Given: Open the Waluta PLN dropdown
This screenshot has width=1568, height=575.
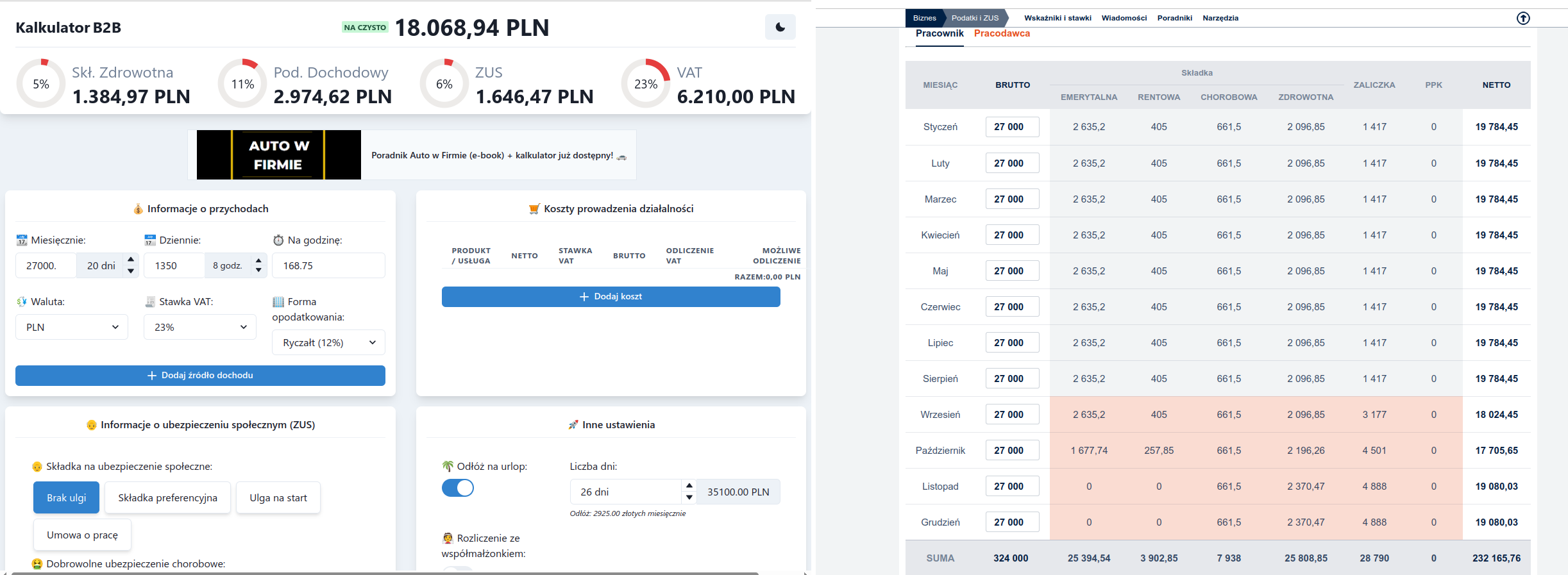Looking at the screenshot, I should [72, 327].
